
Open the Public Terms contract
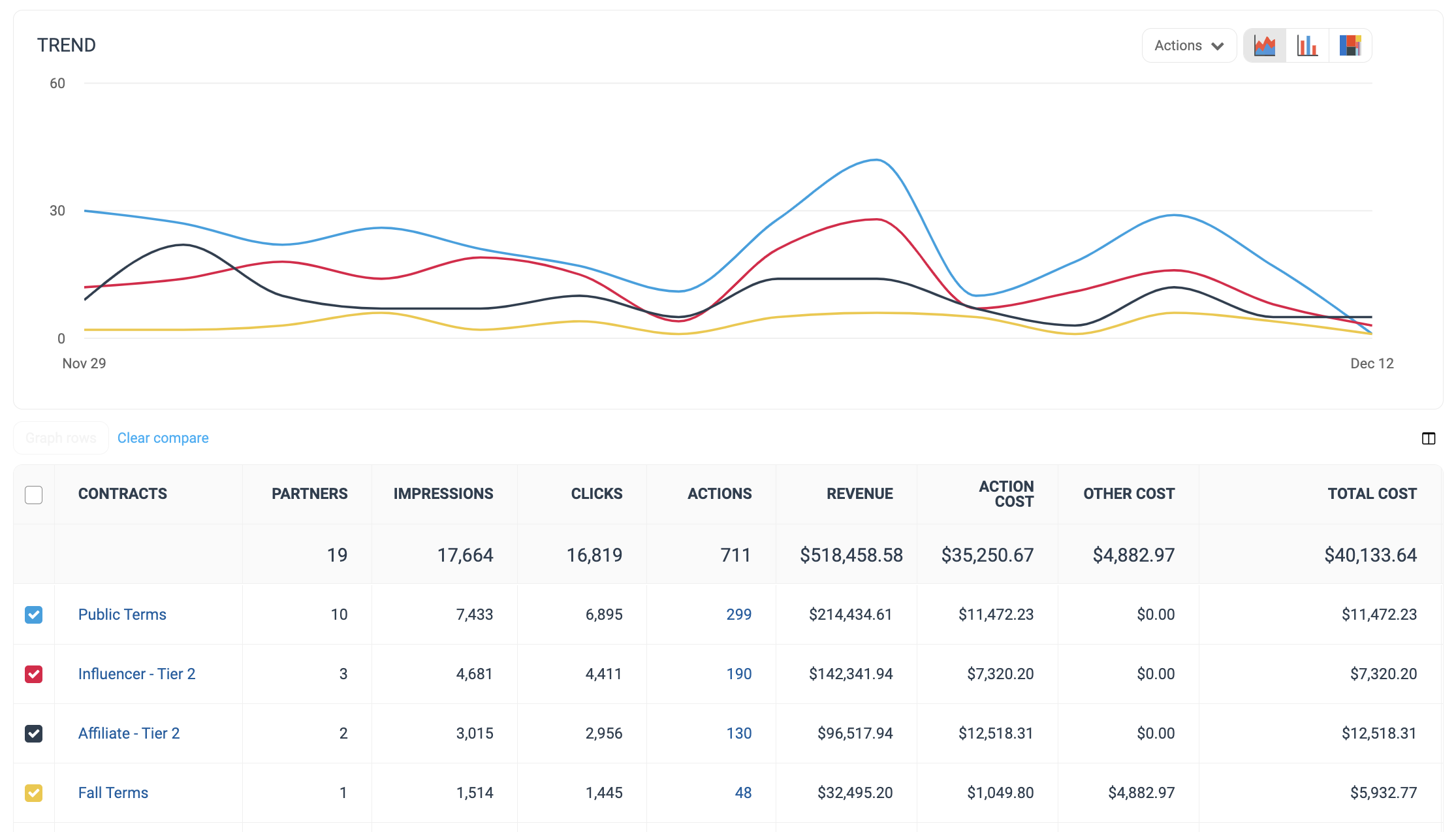coord(122,615)
